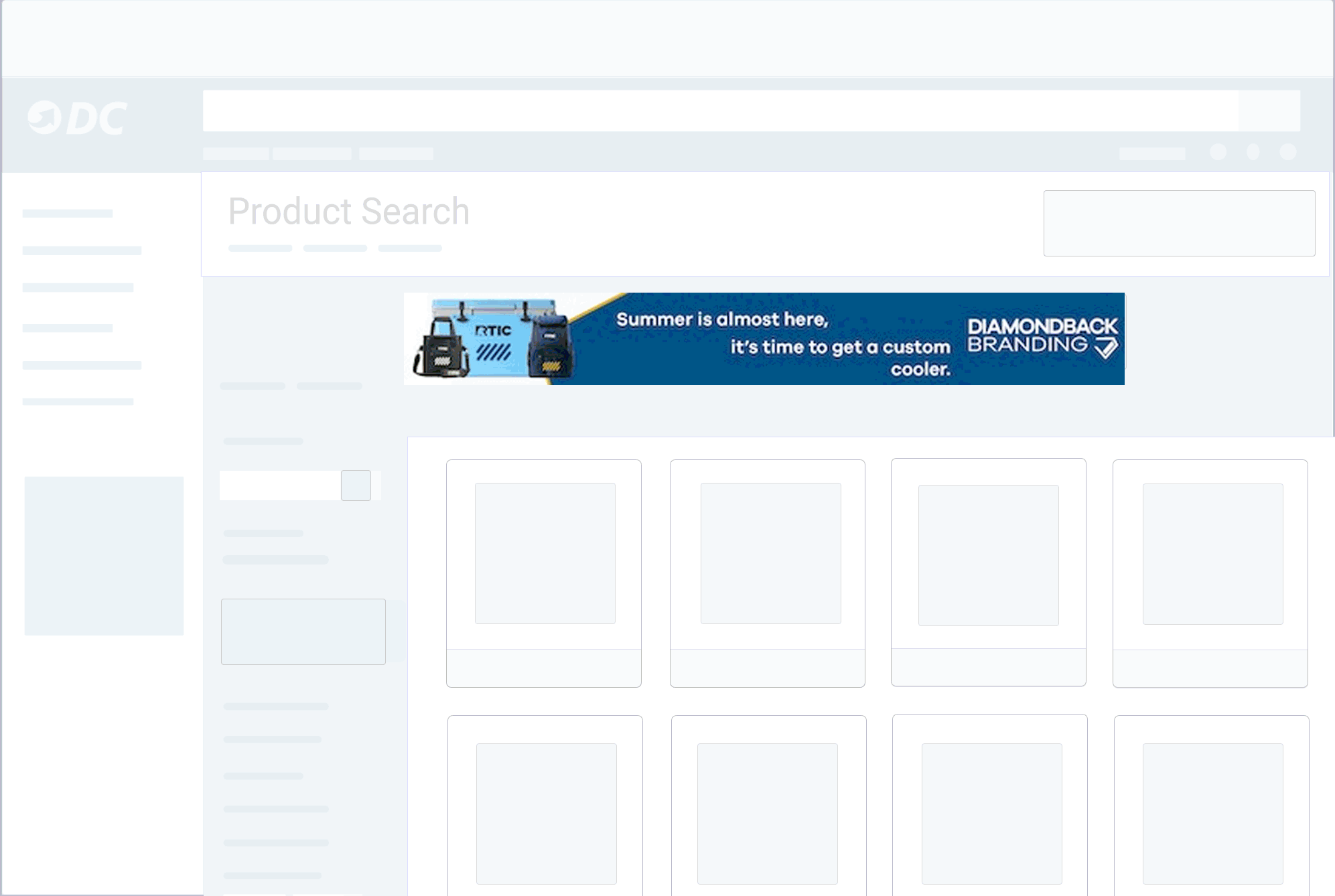
Task: Click the filter text input in left panel
Action: coord(280,486)
